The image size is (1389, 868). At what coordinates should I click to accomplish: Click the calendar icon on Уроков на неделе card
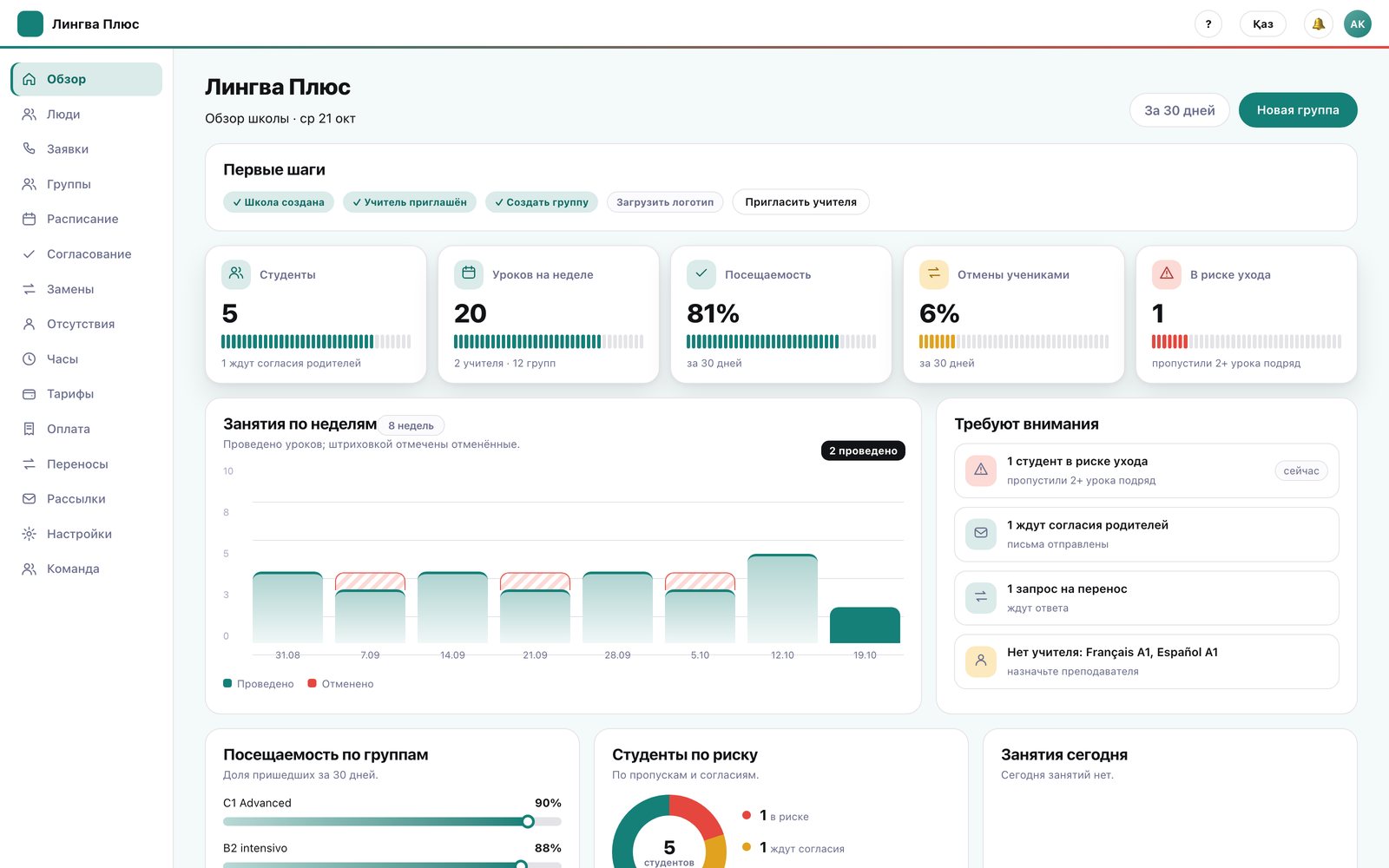[469, 274]
